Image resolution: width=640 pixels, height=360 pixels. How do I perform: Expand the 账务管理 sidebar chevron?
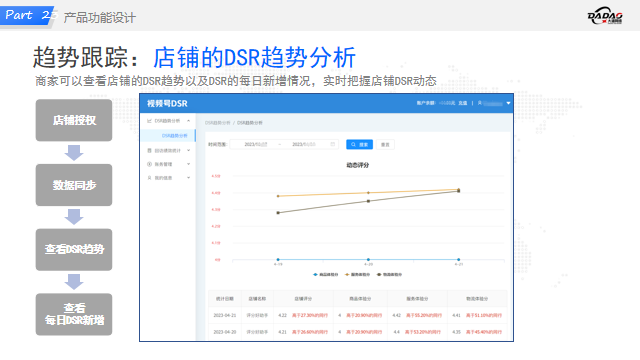[189, 164]
